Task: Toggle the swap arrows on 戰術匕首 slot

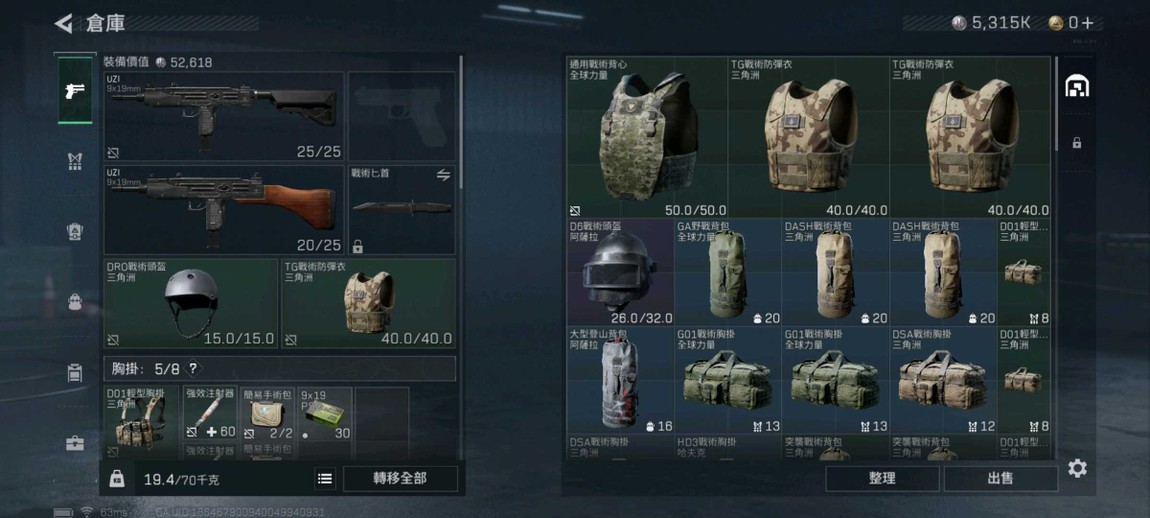Action: 443,175
